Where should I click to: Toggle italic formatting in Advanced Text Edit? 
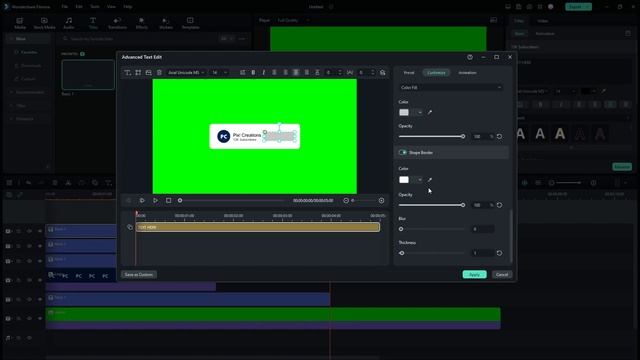(264, 73)
